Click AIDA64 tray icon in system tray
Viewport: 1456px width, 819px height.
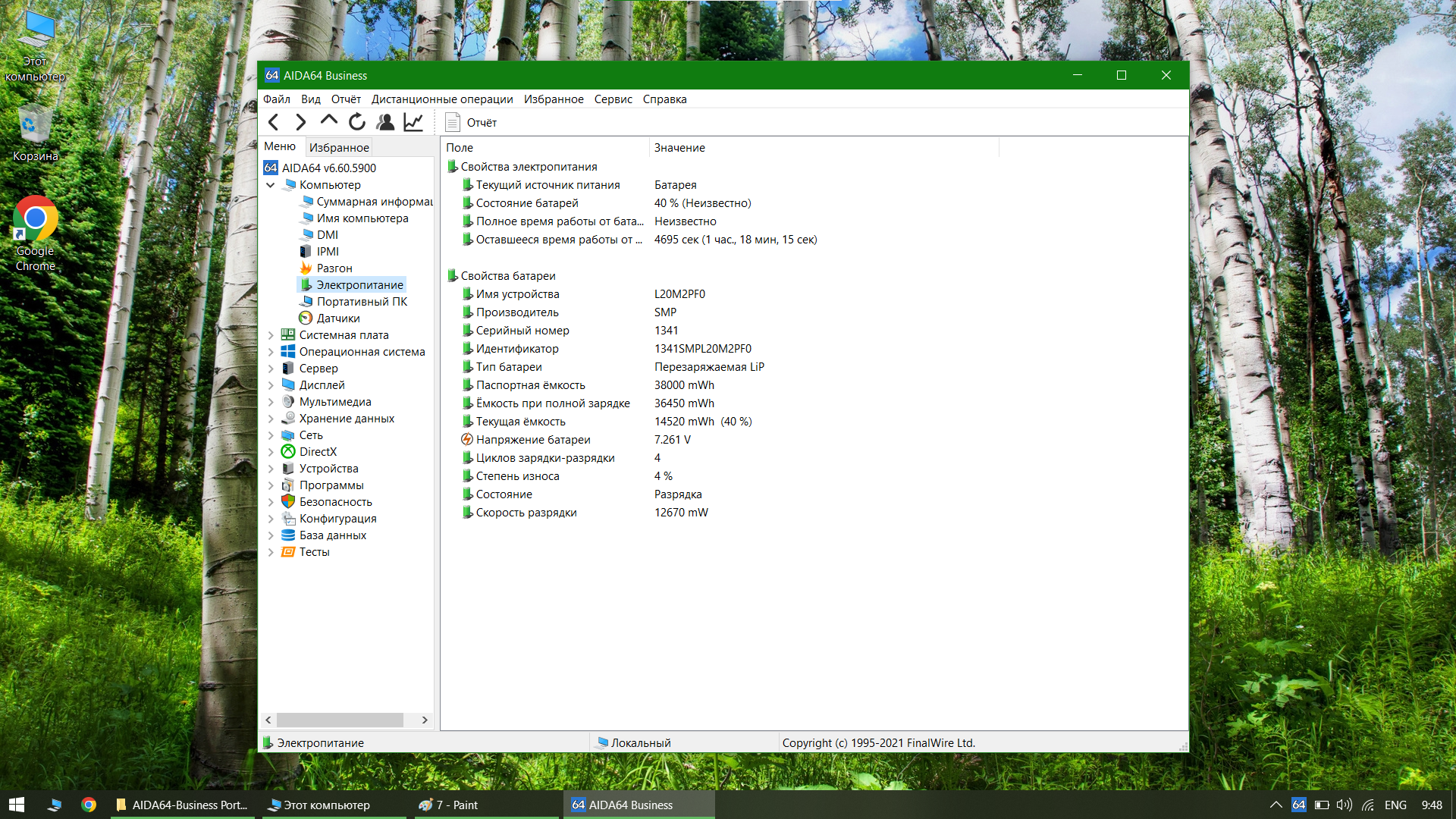[x=1299, y=805]
